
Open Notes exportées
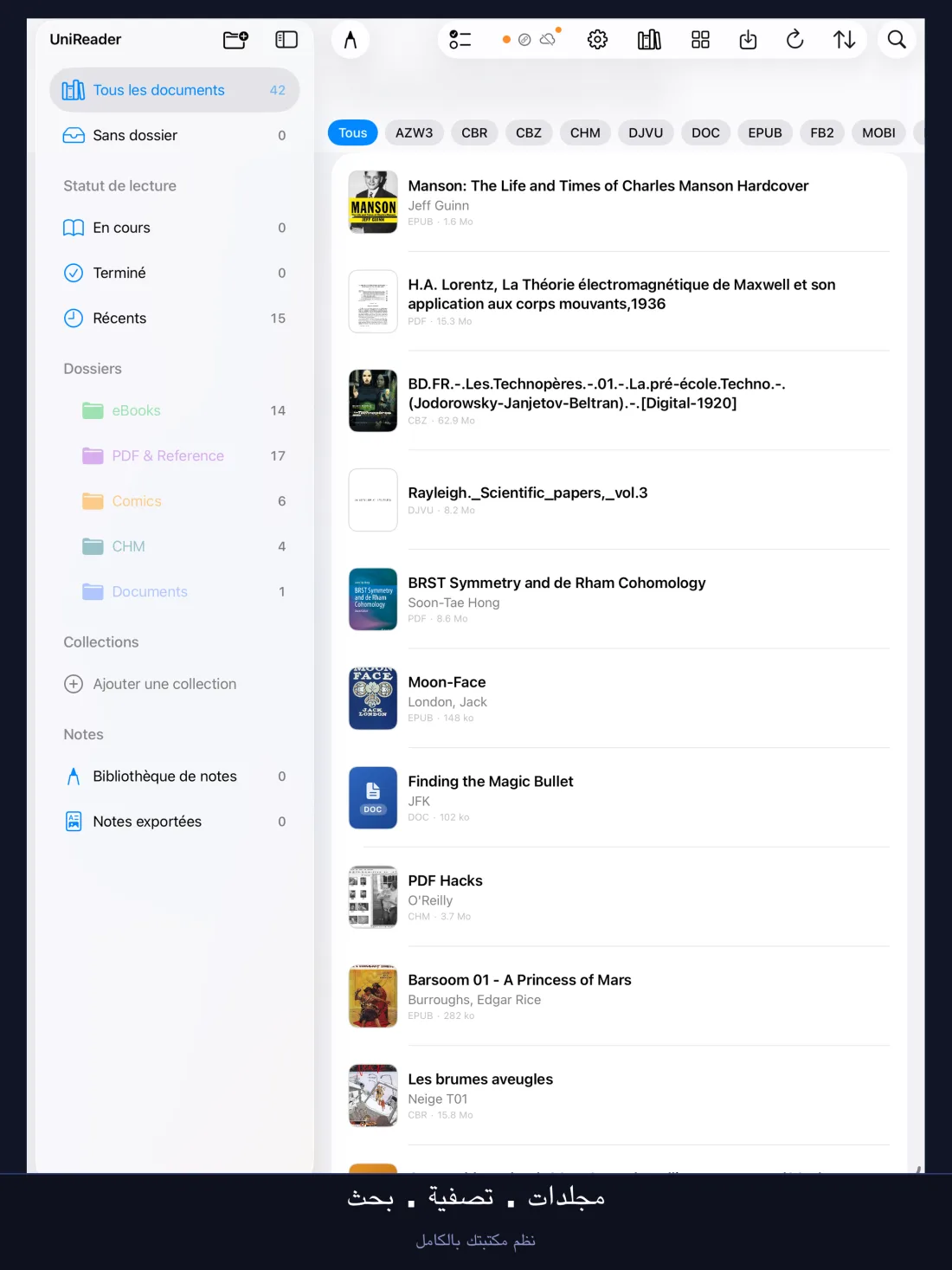175,822
